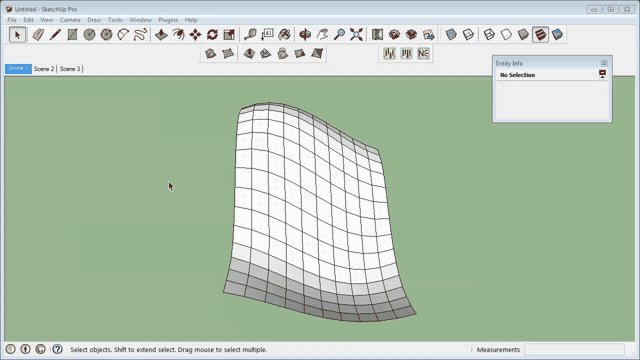This screenshot has width=640, height=360.
Task: Expand Entity Info details arrow
Action: tap(602, 74)
